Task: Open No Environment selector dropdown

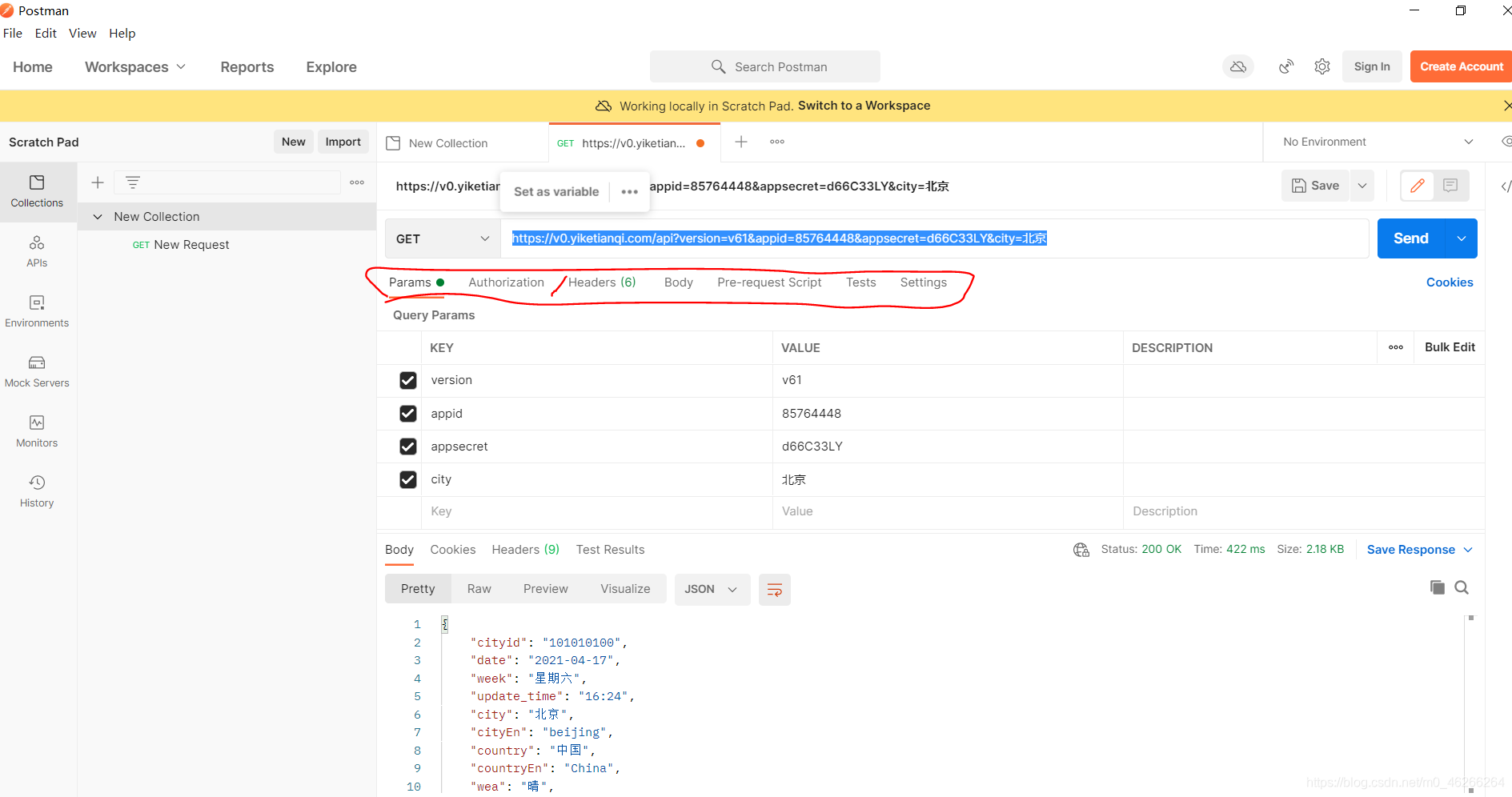Action: [1378, 142]
